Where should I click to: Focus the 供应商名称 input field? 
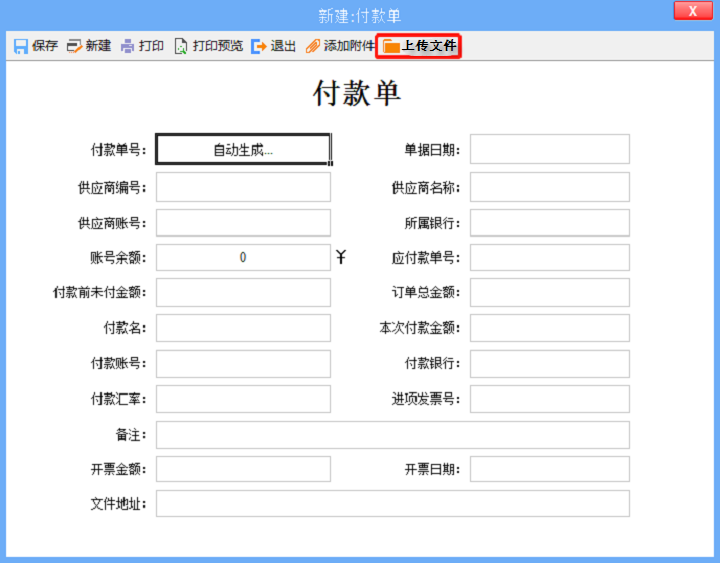550,187
